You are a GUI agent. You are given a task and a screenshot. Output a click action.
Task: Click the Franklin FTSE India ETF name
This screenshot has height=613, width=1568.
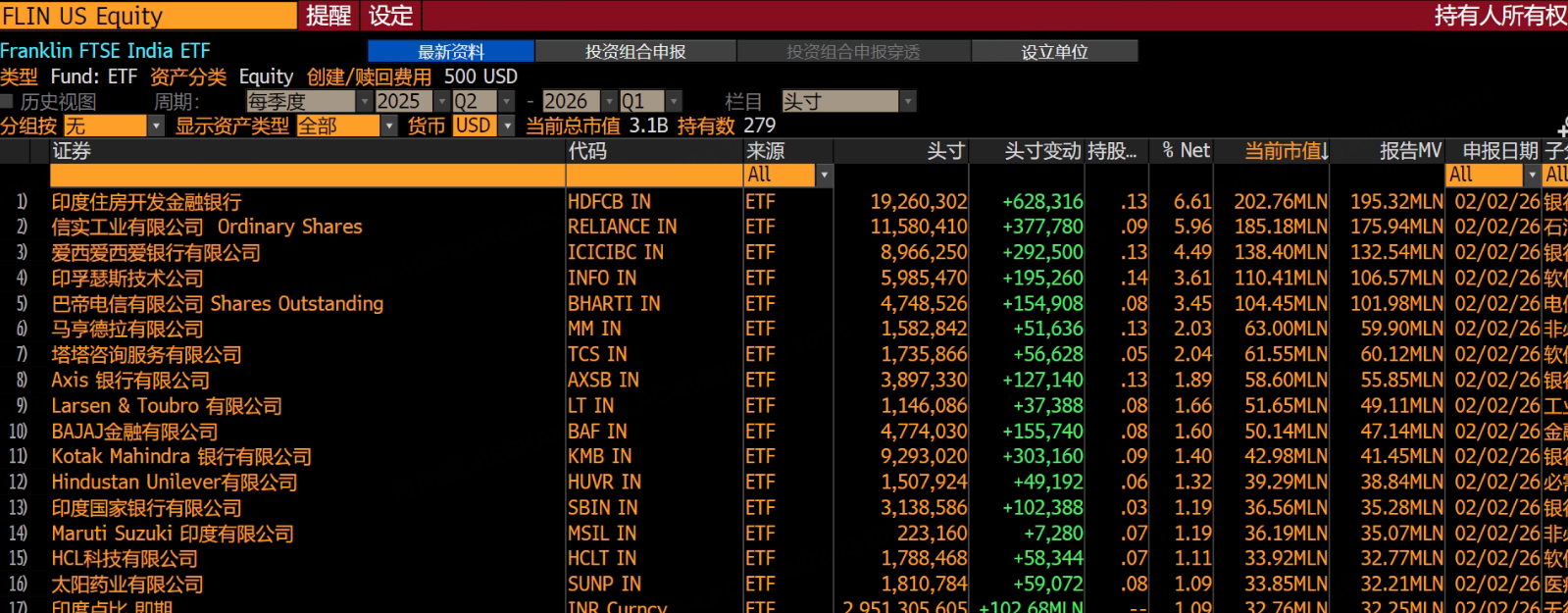click(105, 51)
